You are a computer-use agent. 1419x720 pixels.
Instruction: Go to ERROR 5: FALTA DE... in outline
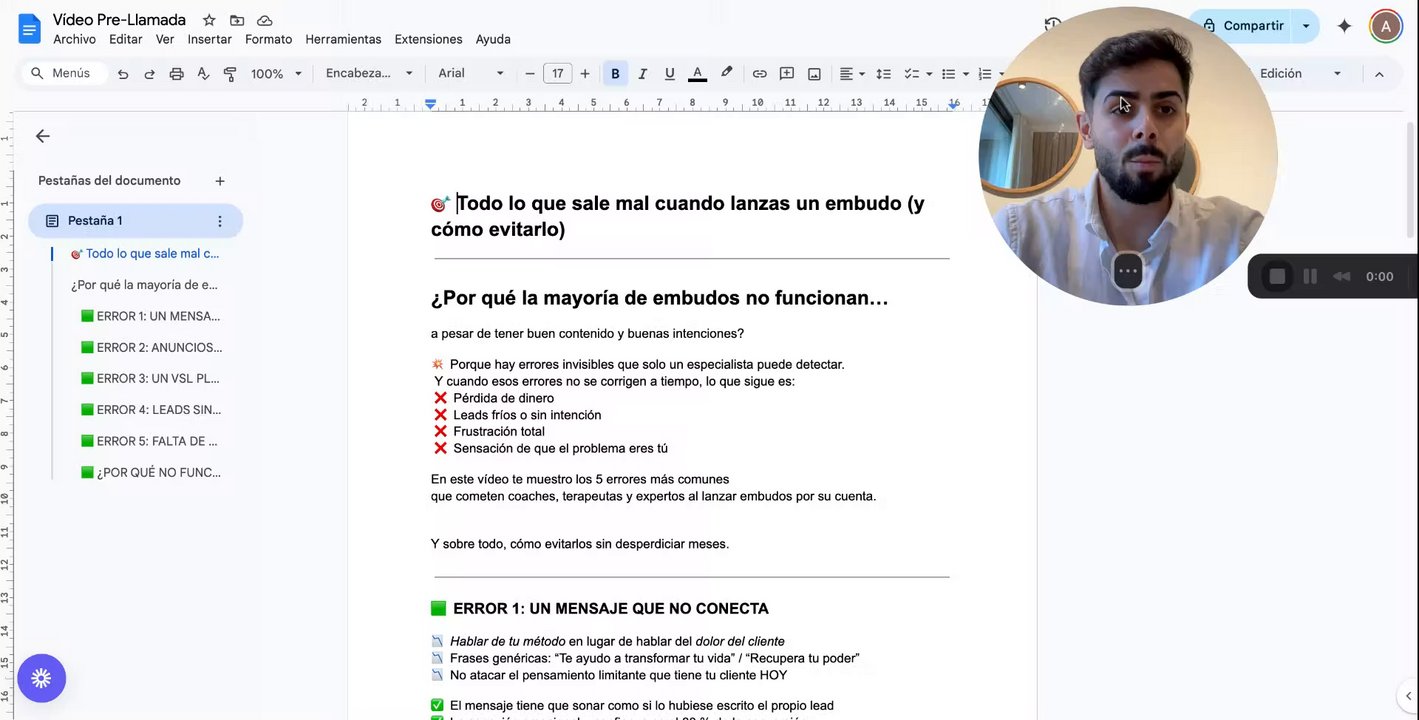pos(149,441)
